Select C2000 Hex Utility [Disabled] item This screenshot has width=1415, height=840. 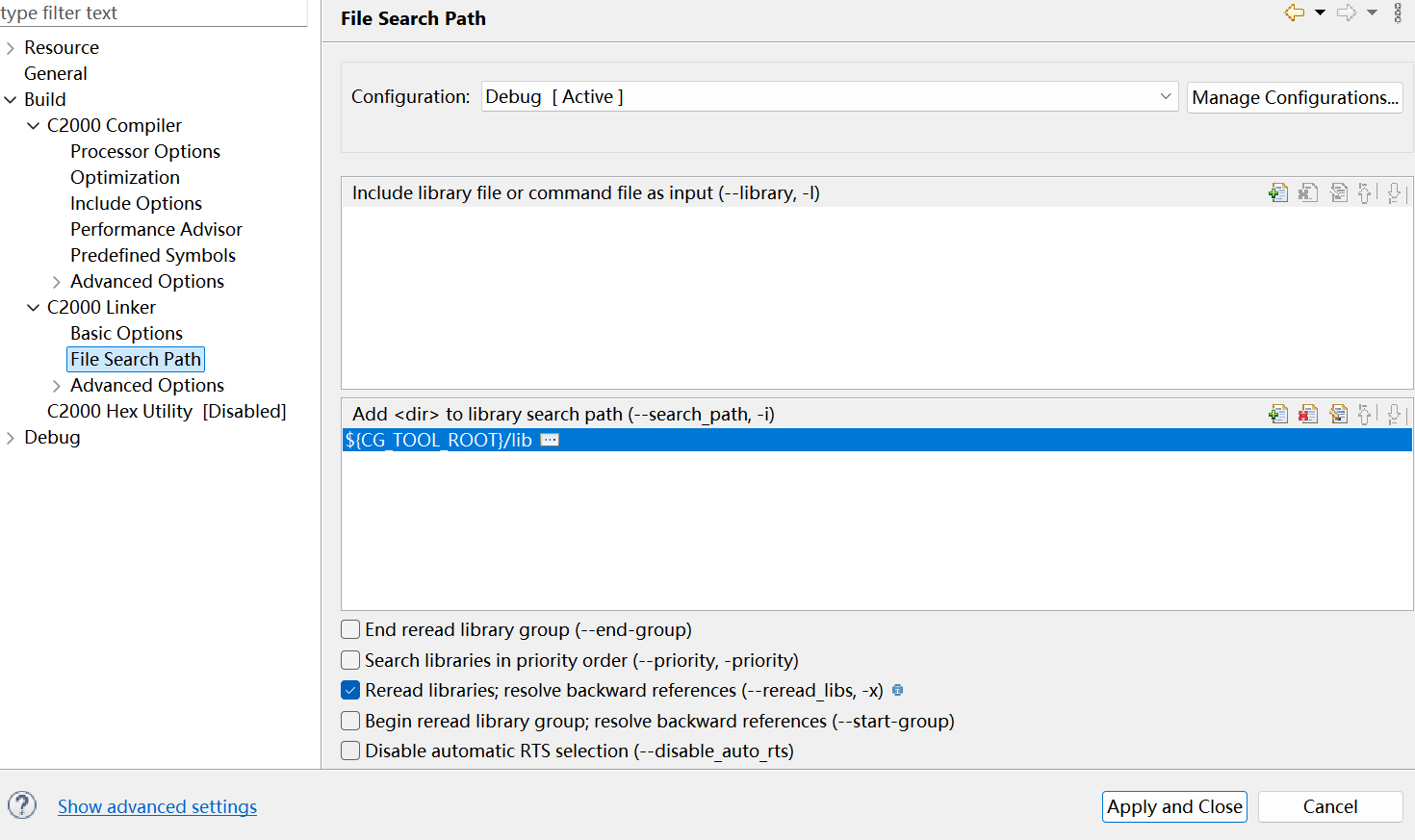click(x=167, y=411)
